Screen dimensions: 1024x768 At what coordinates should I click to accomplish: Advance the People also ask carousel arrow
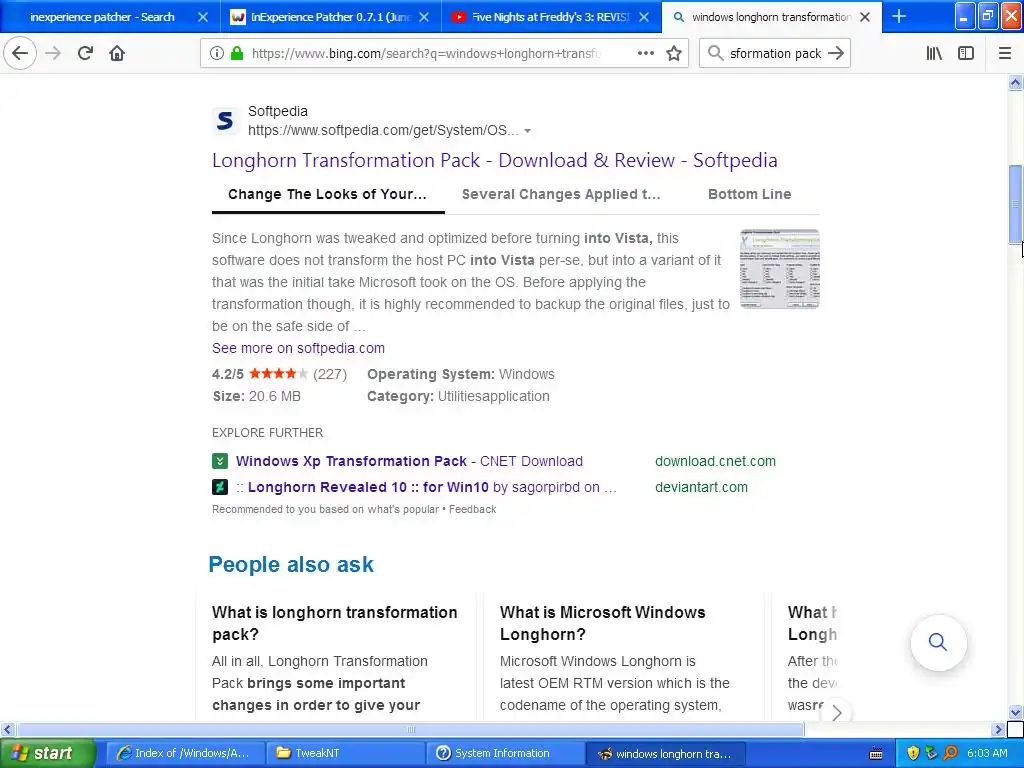coord(837,712)
